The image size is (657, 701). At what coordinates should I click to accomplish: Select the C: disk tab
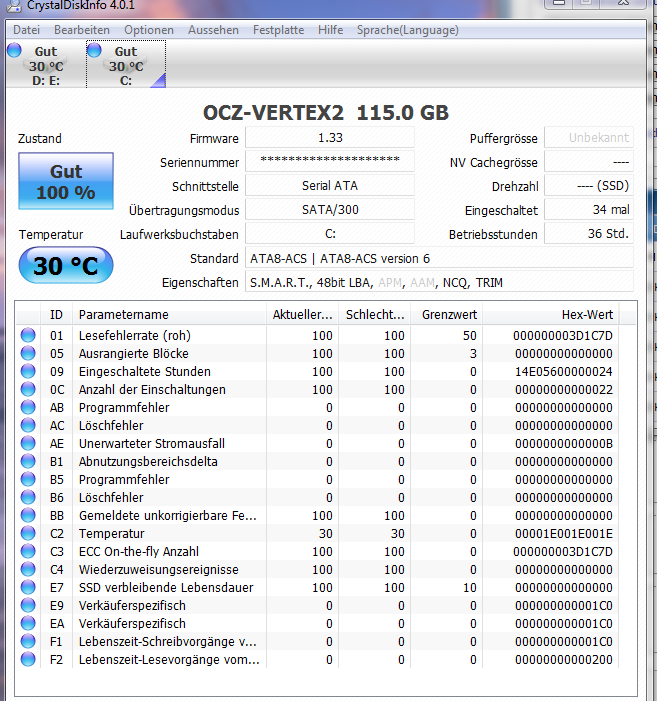(x=126, y=65)
